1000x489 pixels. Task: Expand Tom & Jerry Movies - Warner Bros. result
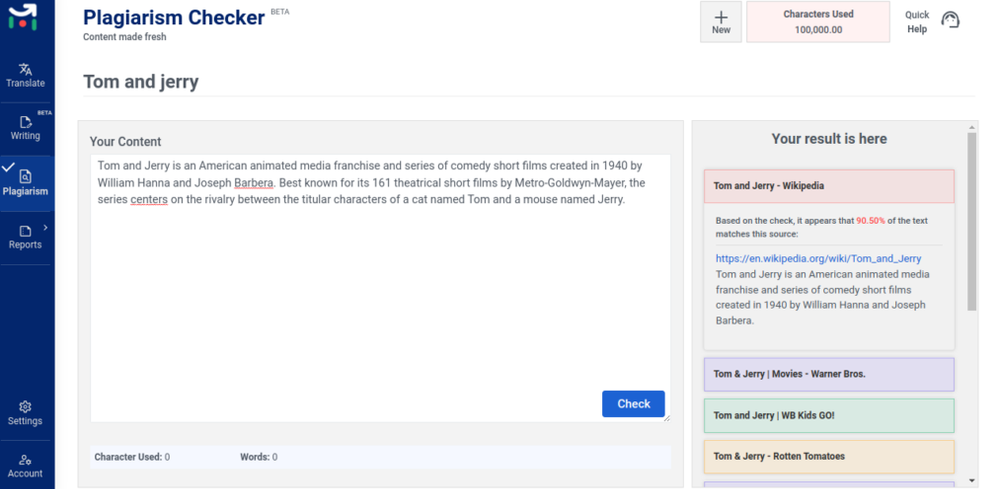pos(829,374)
